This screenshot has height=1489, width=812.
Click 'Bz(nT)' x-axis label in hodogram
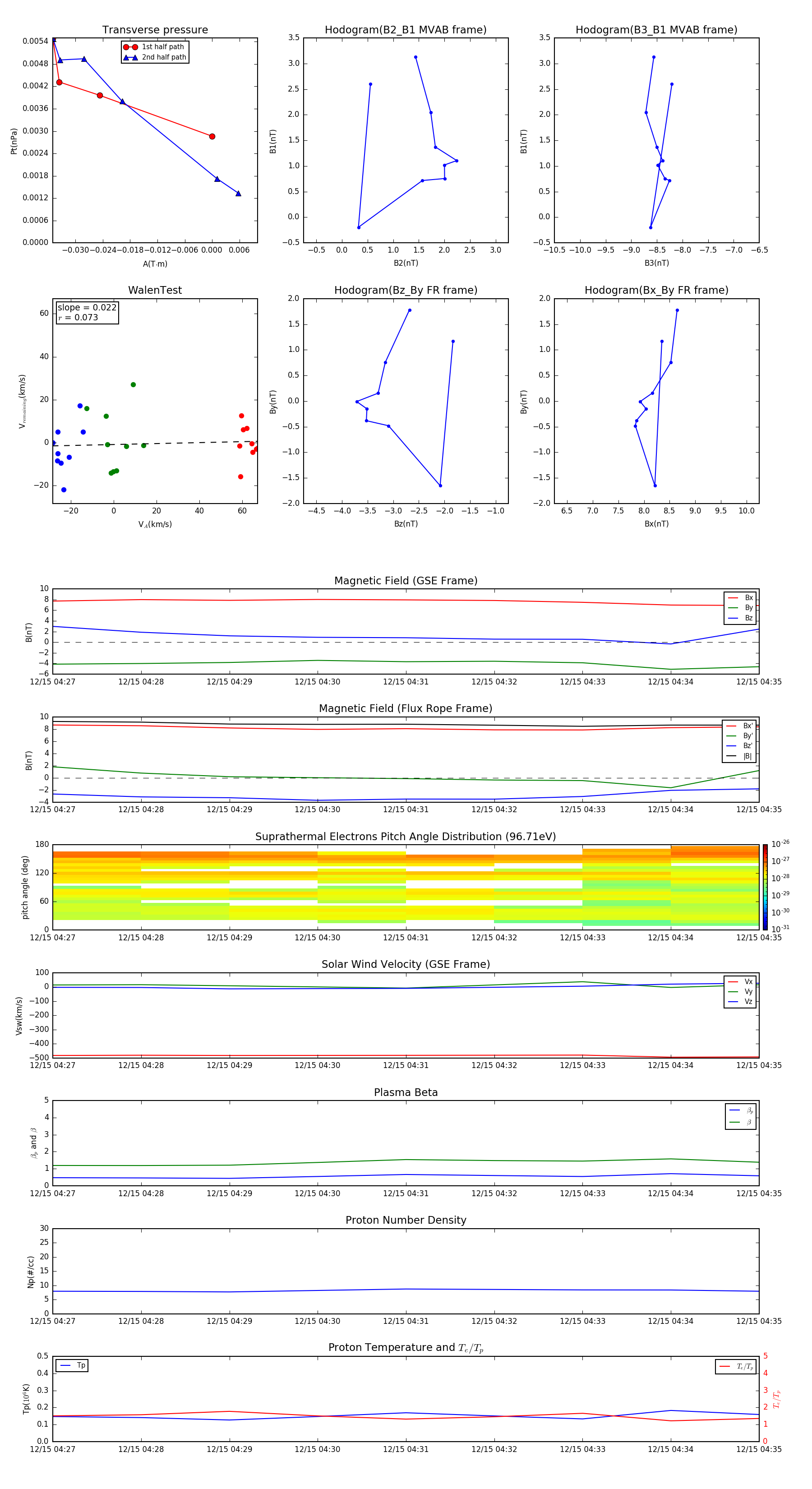click(x=406, y=524)
